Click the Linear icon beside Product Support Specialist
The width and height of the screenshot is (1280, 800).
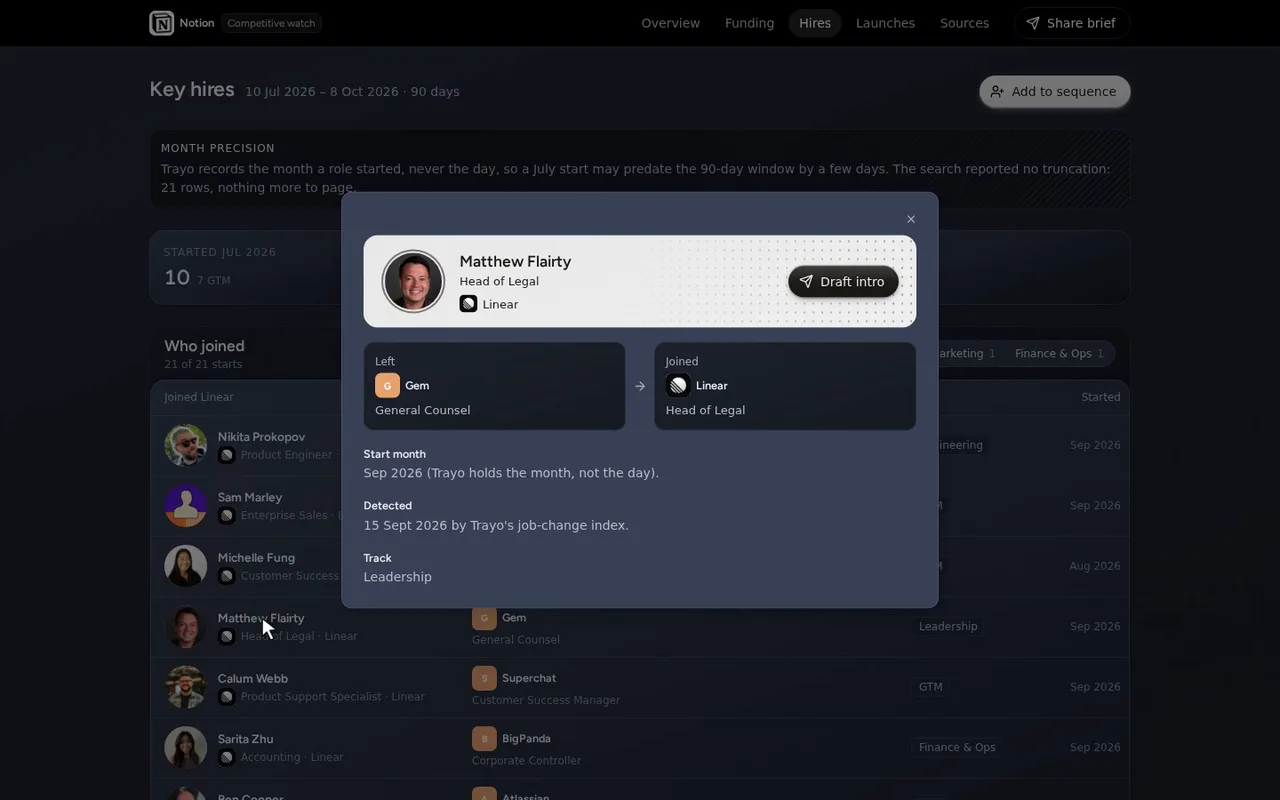click(227, 696)
